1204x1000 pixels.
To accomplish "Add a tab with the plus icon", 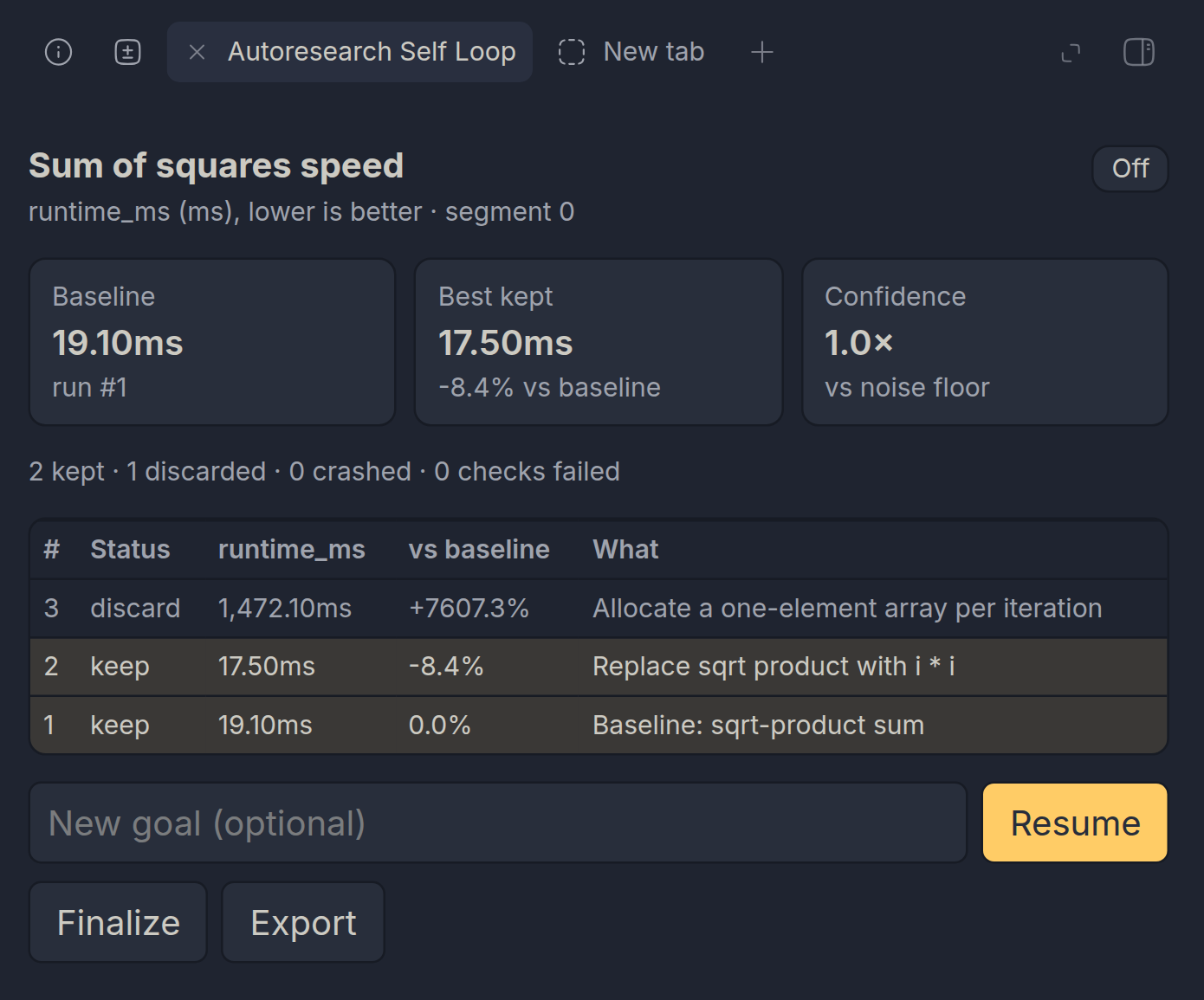I will [761, 52].
